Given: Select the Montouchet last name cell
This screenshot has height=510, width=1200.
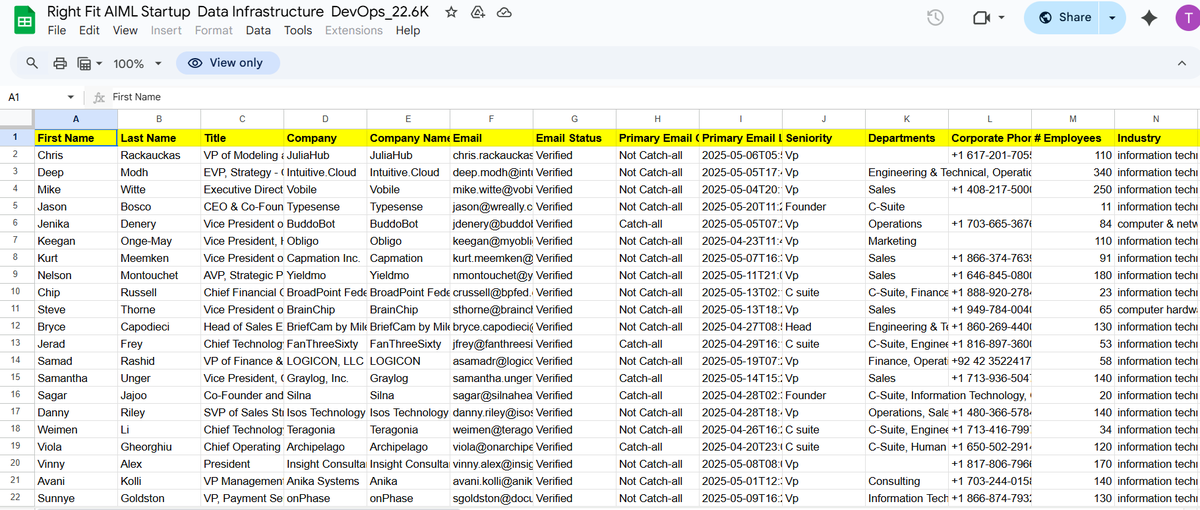Looking at the screenshot, I should (x=159, y=275).
